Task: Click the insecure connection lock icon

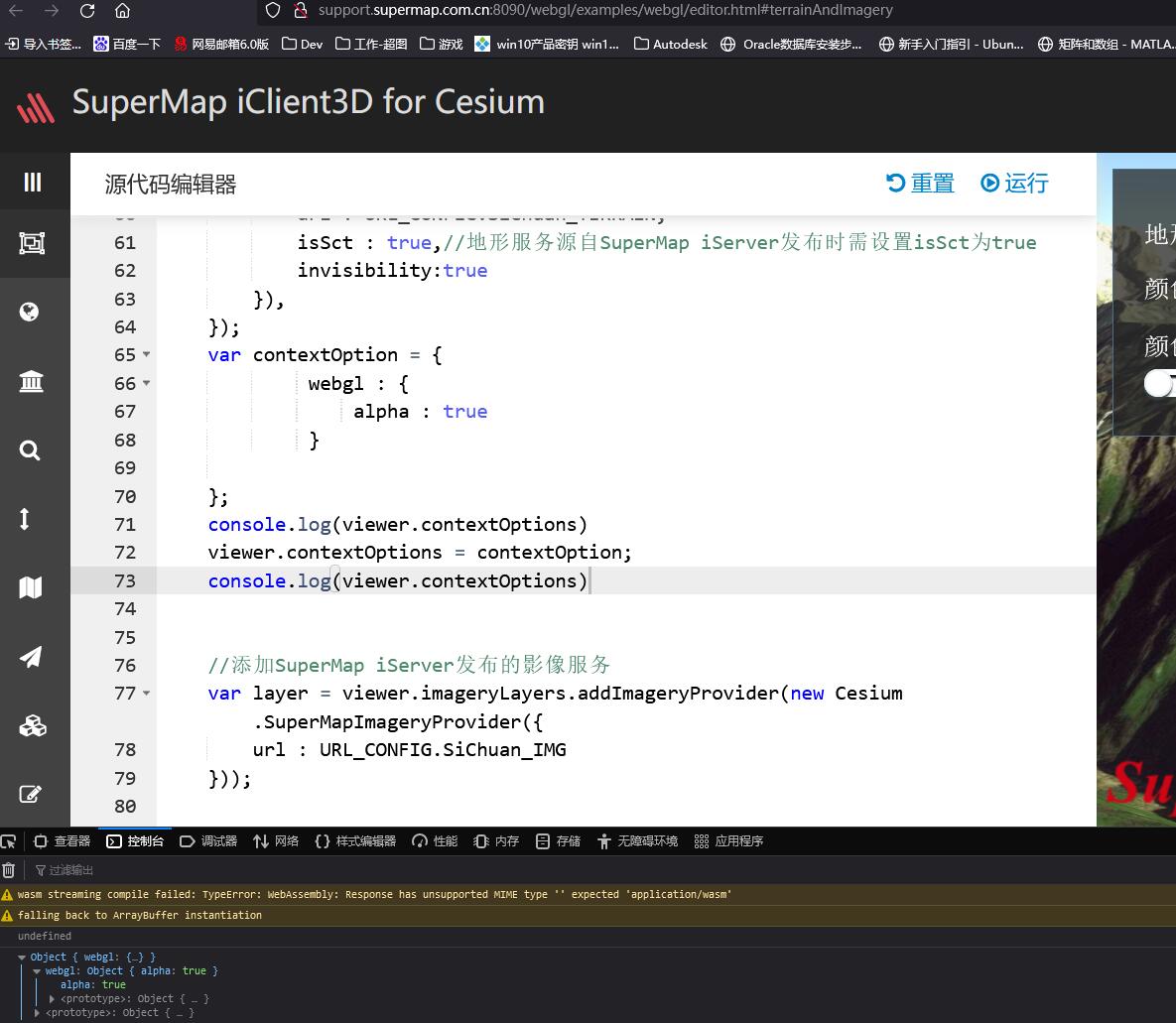Action: [301, 10]
